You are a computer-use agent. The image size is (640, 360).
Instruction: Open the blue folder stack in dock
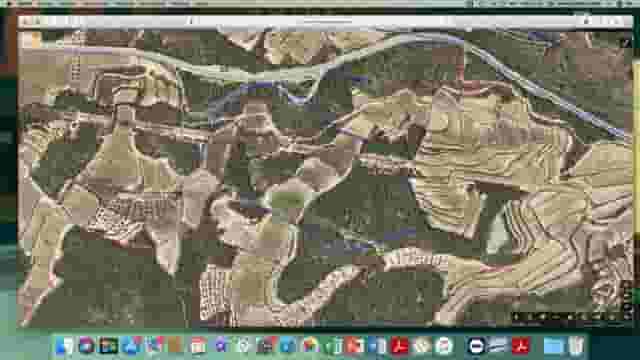(x=553, y=346)
